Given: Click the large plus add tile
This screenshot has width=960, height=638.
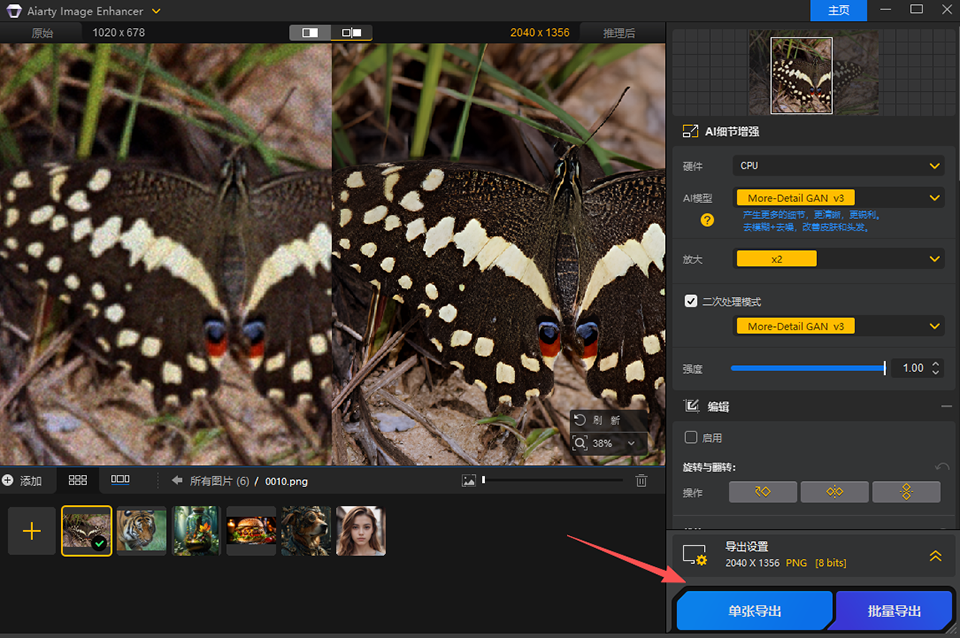Looking at the screenshot, I should 32,531.
